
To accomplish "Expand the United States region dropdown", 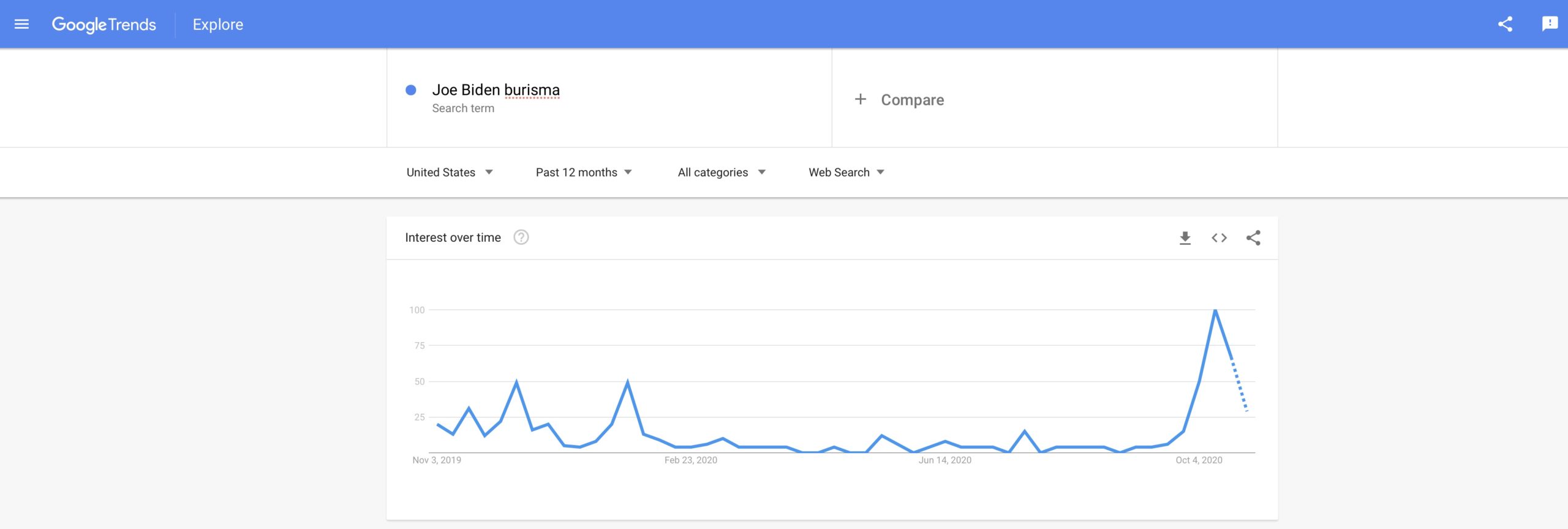I will point(450,173).
